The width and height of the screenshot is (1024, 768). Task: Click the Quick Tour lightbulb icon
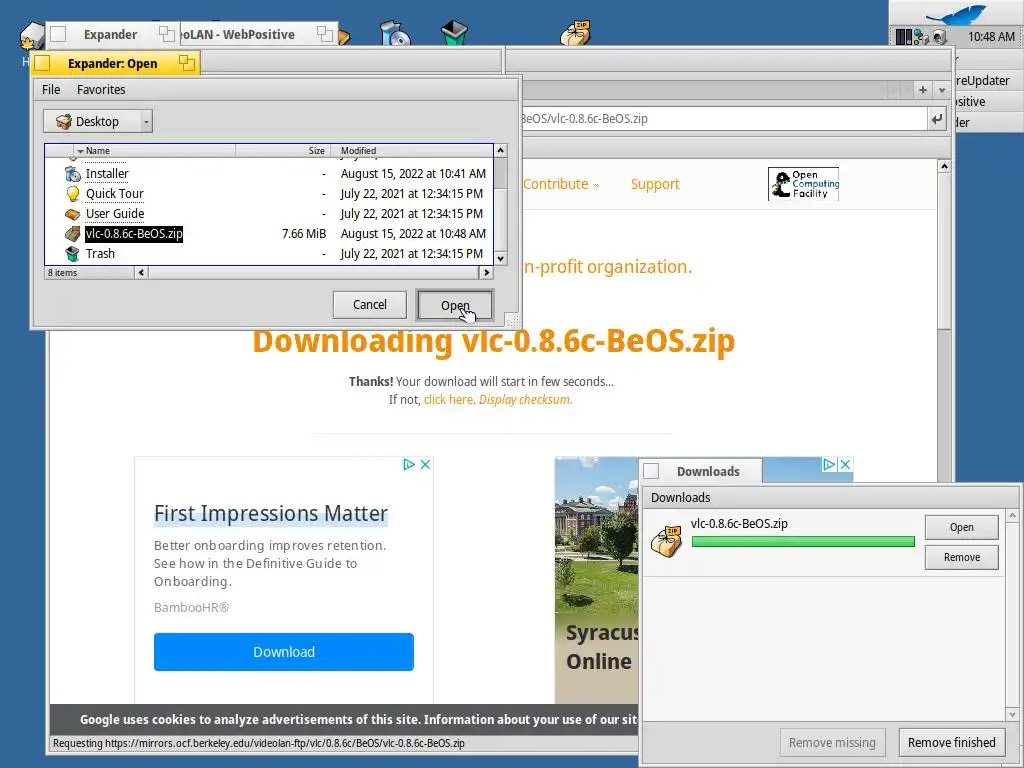click(x=72, y=193)
